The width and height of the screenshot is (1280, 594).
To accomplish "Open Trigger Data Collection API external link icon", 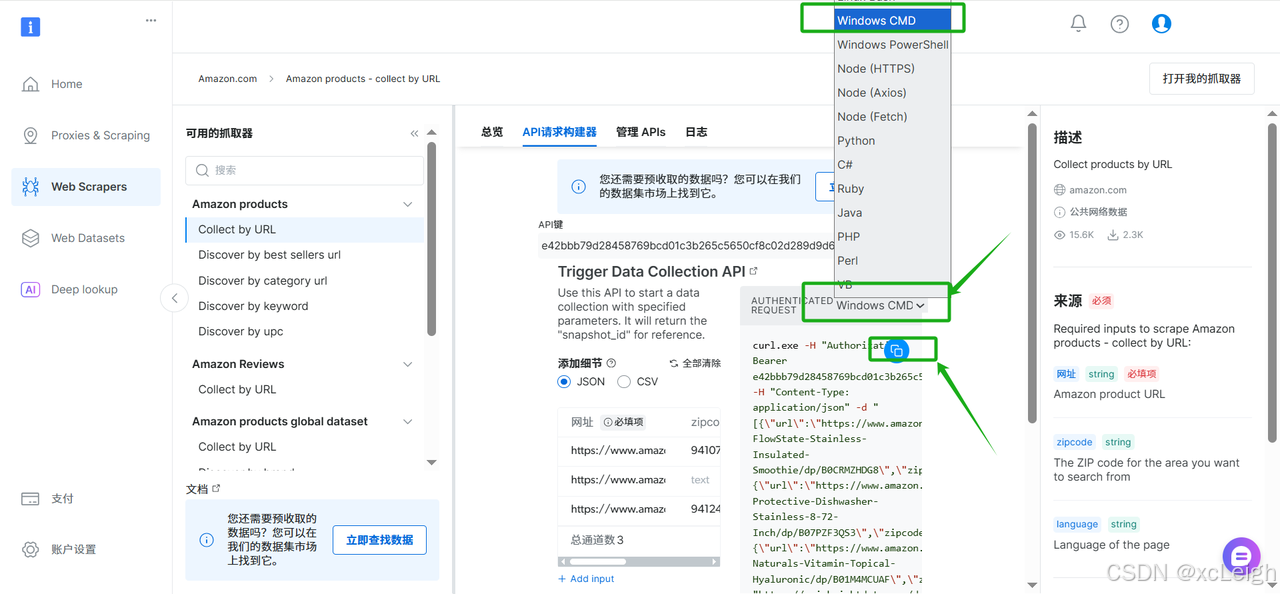I will click(754, 271).
